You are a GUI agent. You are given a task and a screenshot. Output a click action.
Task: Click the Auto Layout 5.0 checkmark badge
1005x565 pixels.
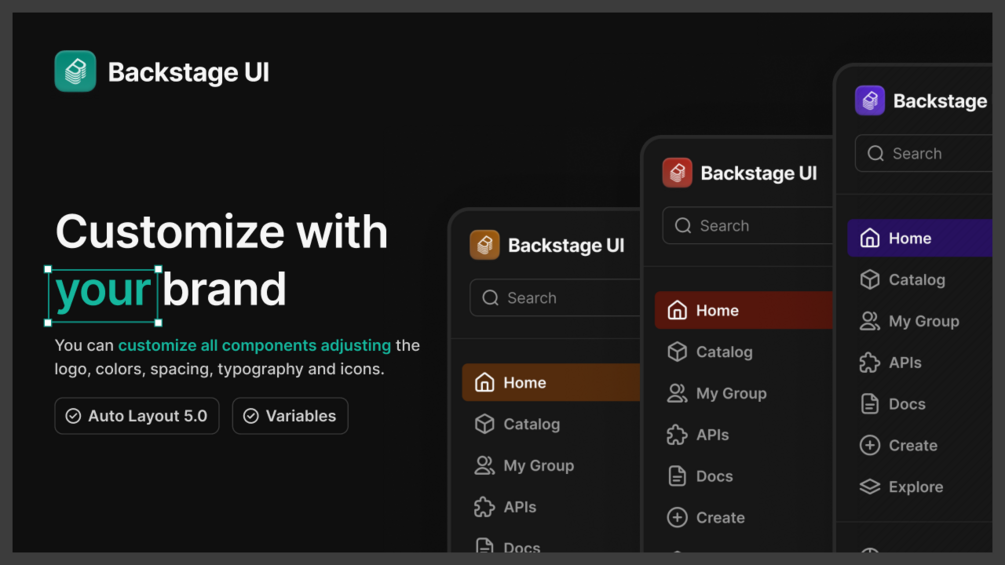coord(137,416)
